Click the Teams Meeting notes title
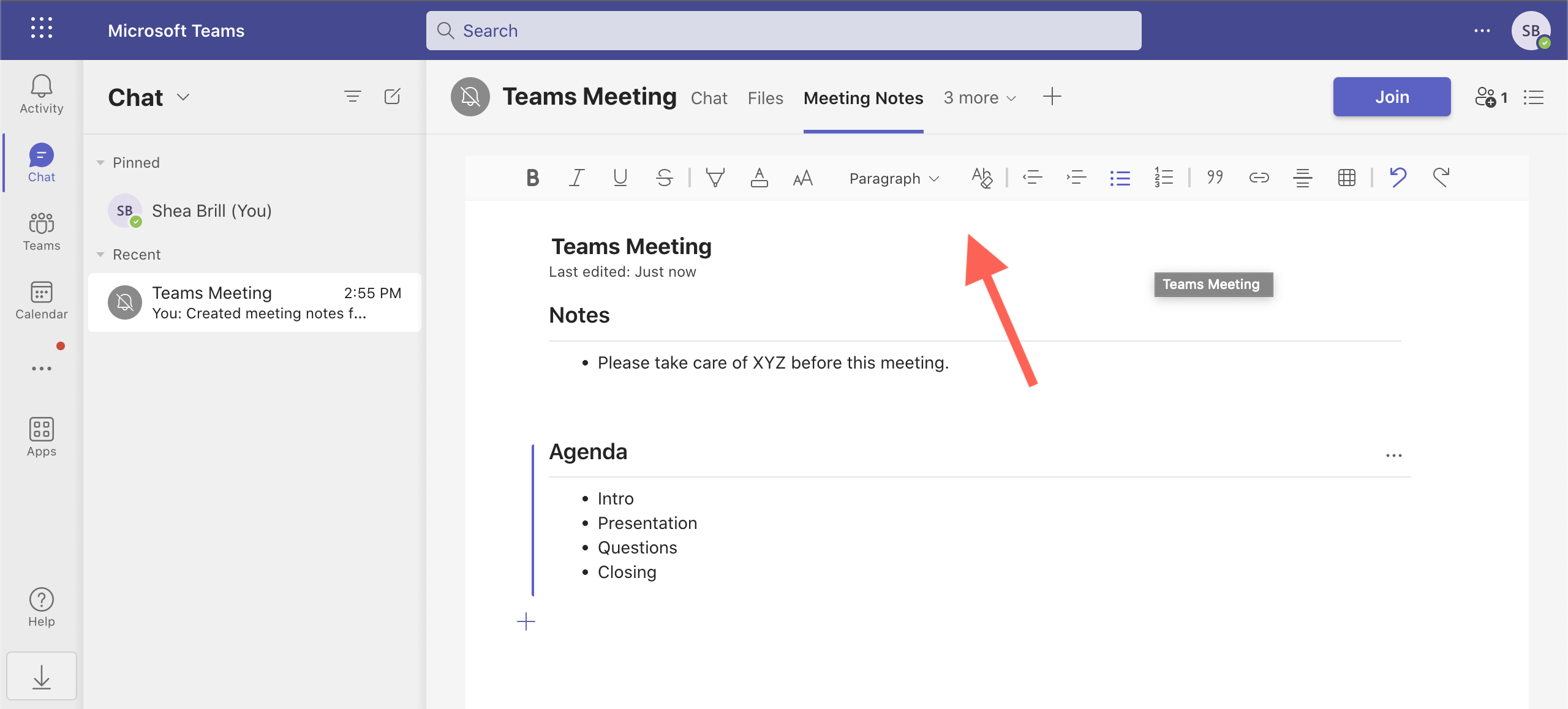 pos(631,246)
